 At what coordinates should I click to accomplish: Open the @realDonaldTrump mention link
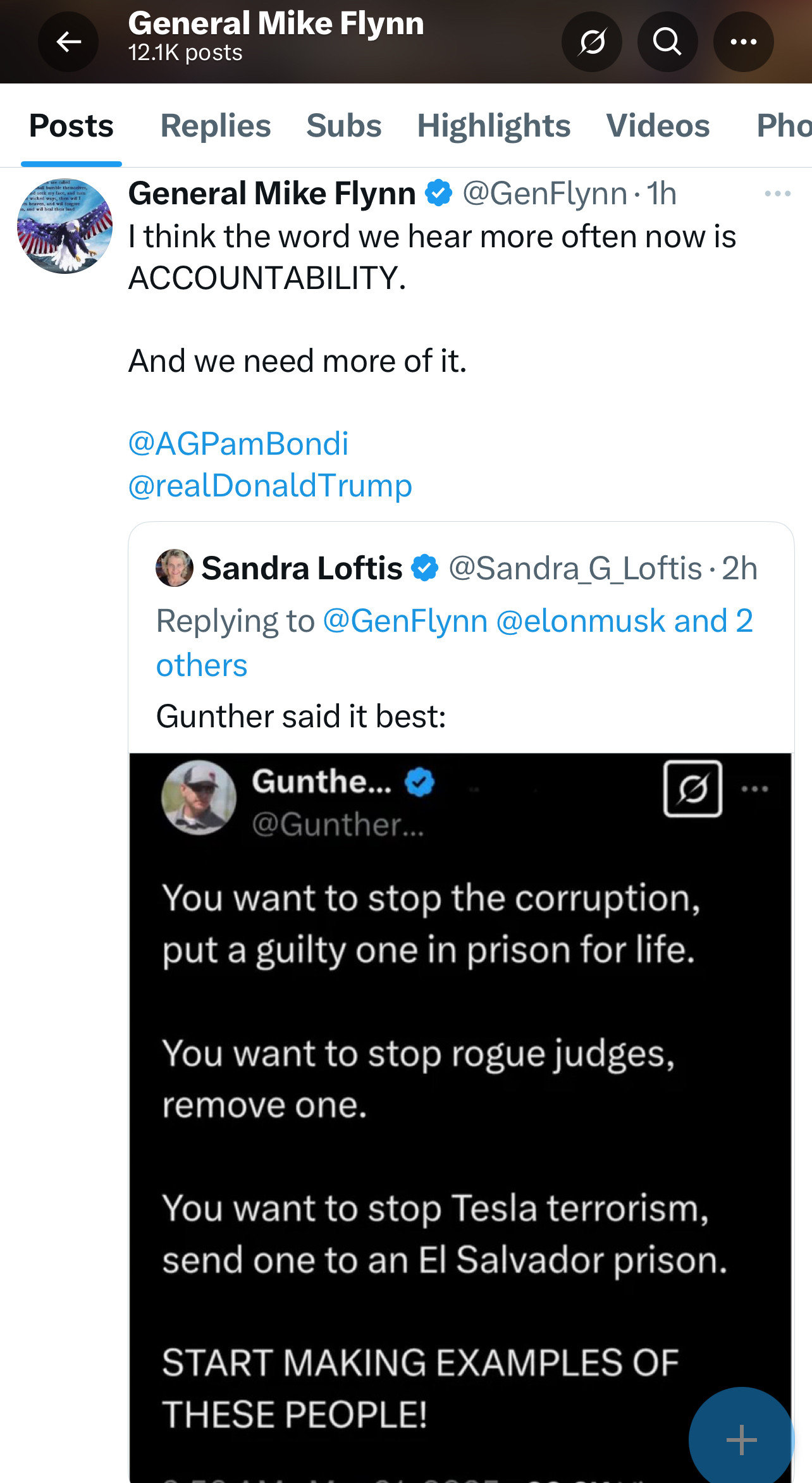coord(270,486)
